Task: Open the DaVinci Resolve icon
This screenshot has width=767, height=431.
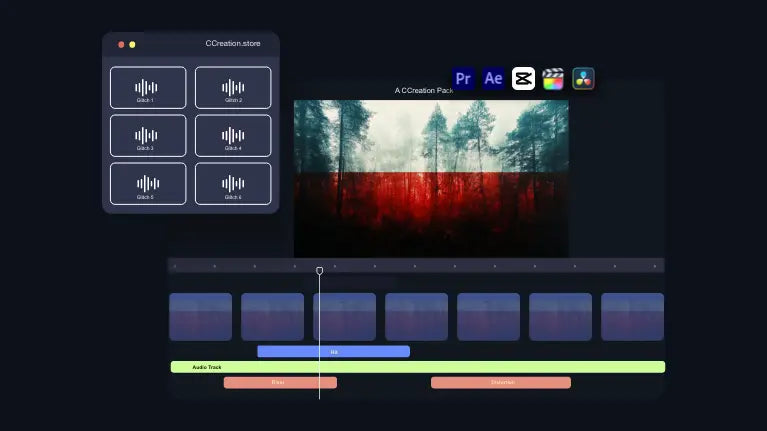Action: pyautogui.click(x=584, y=79)
